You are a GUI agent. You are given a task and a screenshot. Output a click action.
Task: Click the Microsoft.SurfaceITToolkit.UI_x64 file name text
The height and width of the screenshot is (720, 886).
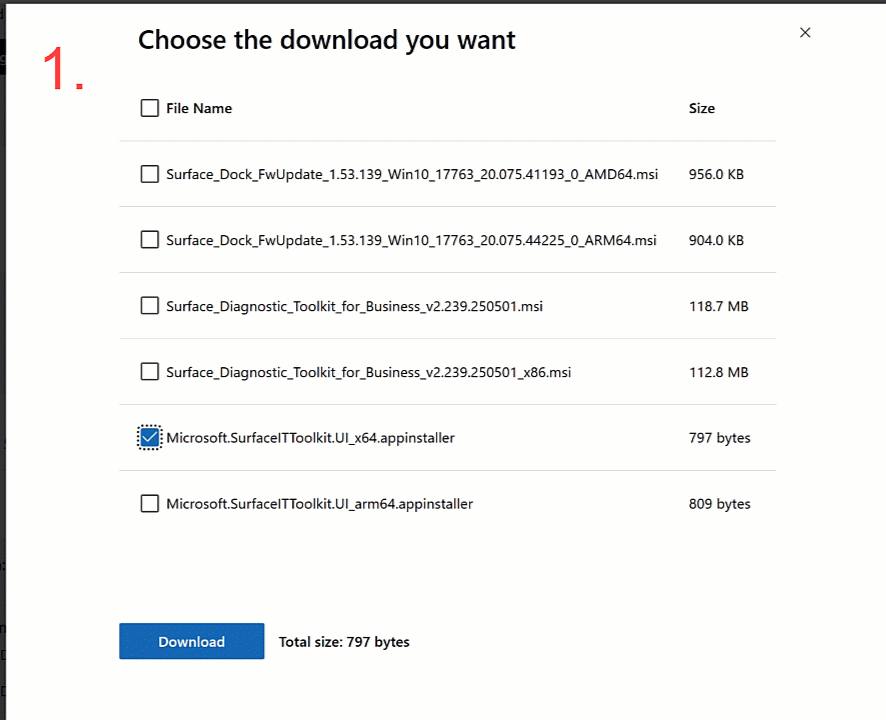[x=311, y=437]
